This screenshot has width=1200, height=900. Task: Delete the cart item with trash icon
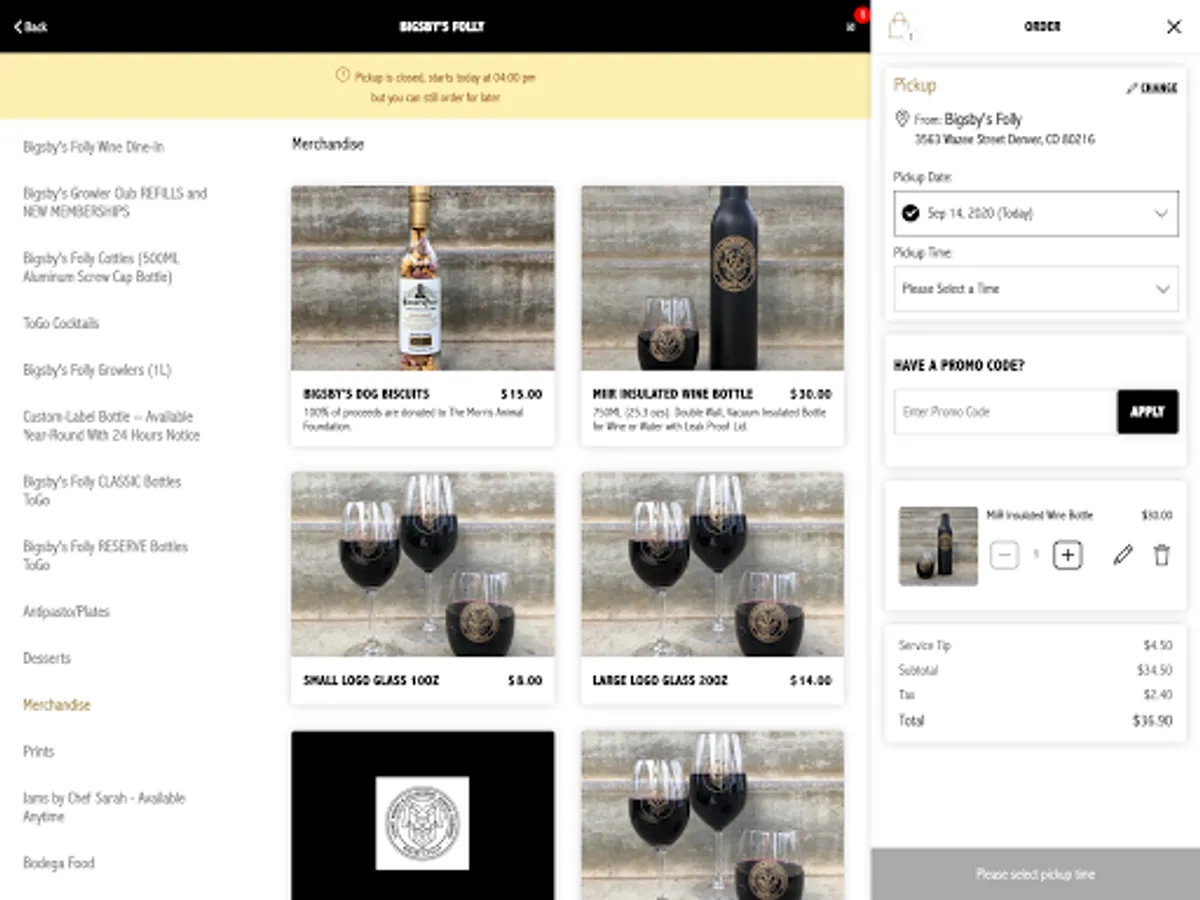(1161, 555)
